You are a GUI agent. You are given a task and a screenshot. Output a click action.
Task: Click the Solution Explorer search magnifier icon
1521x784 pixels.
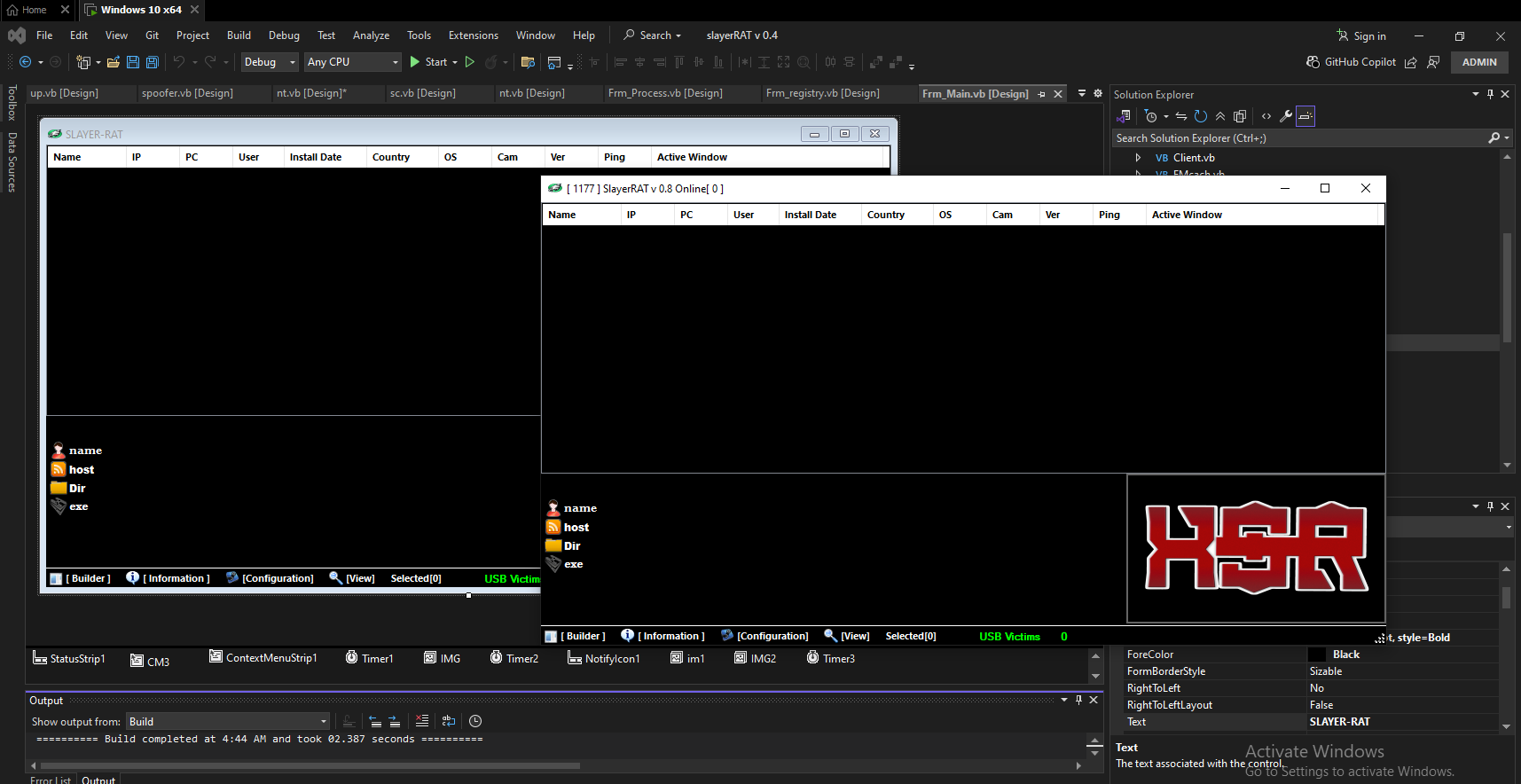click(x=1494, y=137)
